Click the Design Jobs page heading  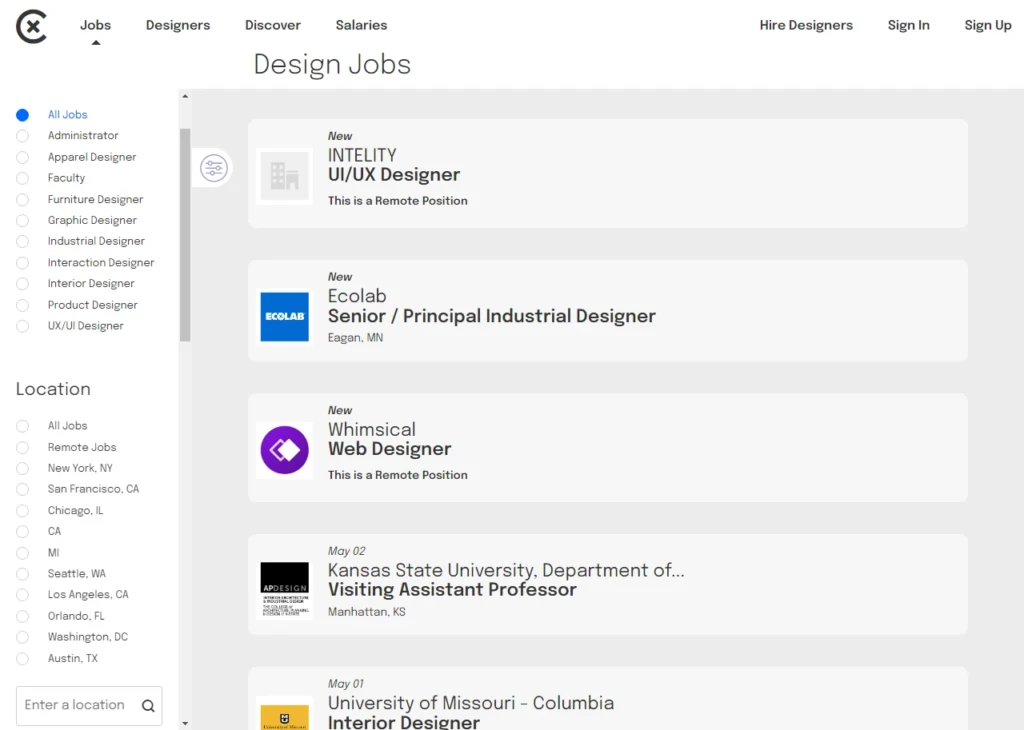(x=332, y=65)
